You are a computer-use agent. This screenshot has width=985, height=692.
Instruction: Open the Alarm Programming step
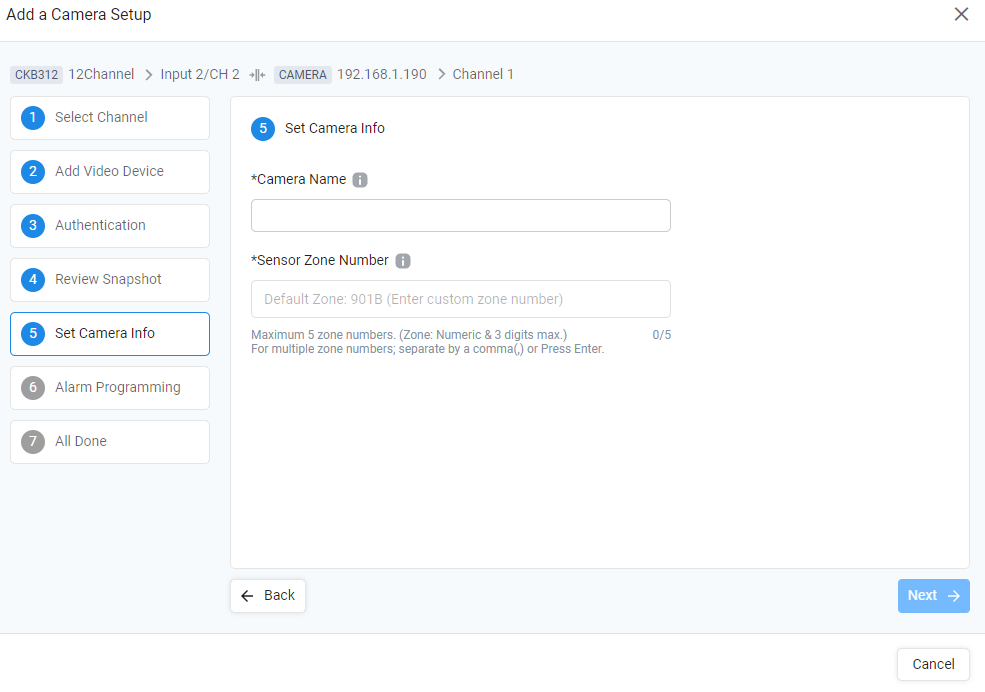click(110, 388)
